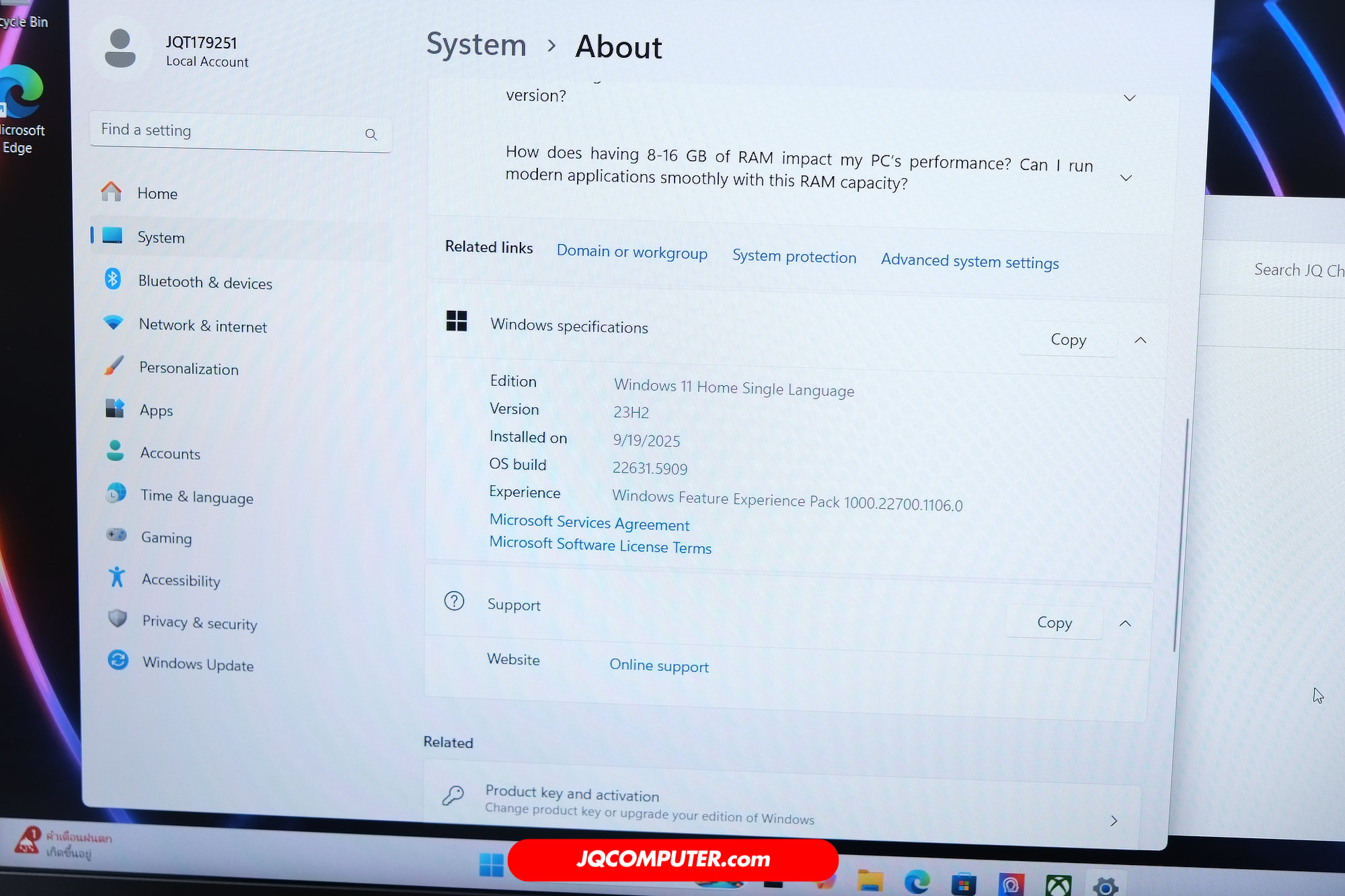Open the Product key and activation chevron
This screenshot has width=1345, height=896.
(x=1114, y=821)
